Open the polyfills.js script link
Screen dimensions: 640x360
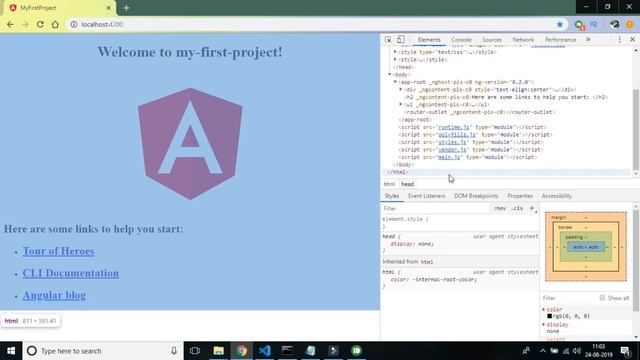pyautogui.click(x=456, y=134)
